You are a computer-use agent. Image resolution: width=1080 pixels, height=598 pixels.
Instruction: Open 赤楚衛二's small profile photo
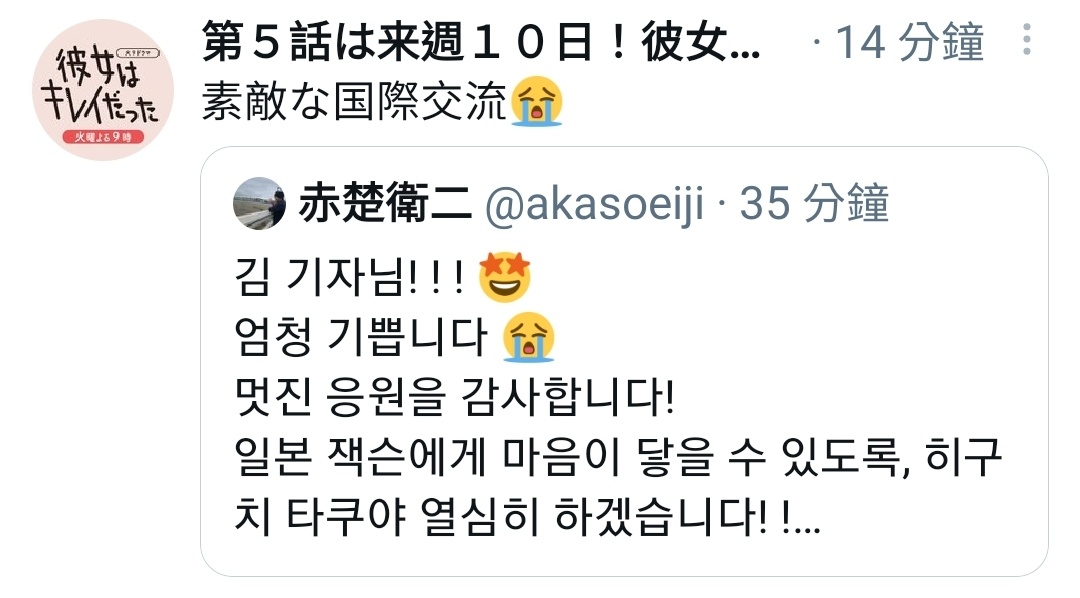260,203
